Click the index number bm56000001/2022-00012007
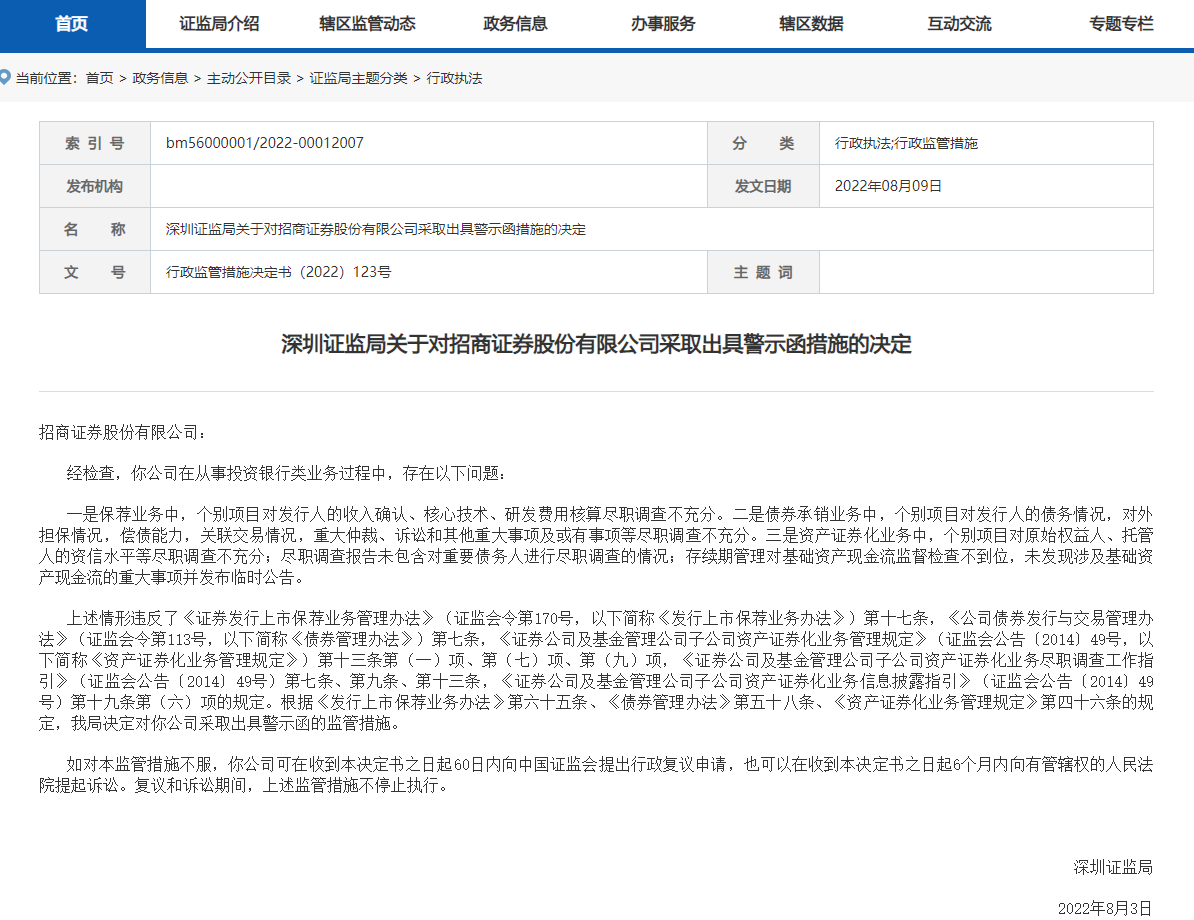The image size is (1194, 920). point(265,143)
